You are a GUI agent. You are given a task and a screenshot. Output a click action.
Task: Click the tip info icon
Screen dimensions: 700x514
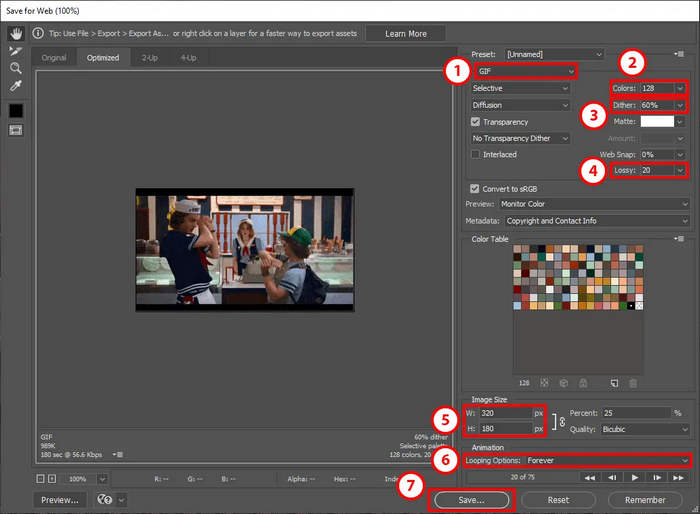[x=38, y=33]
